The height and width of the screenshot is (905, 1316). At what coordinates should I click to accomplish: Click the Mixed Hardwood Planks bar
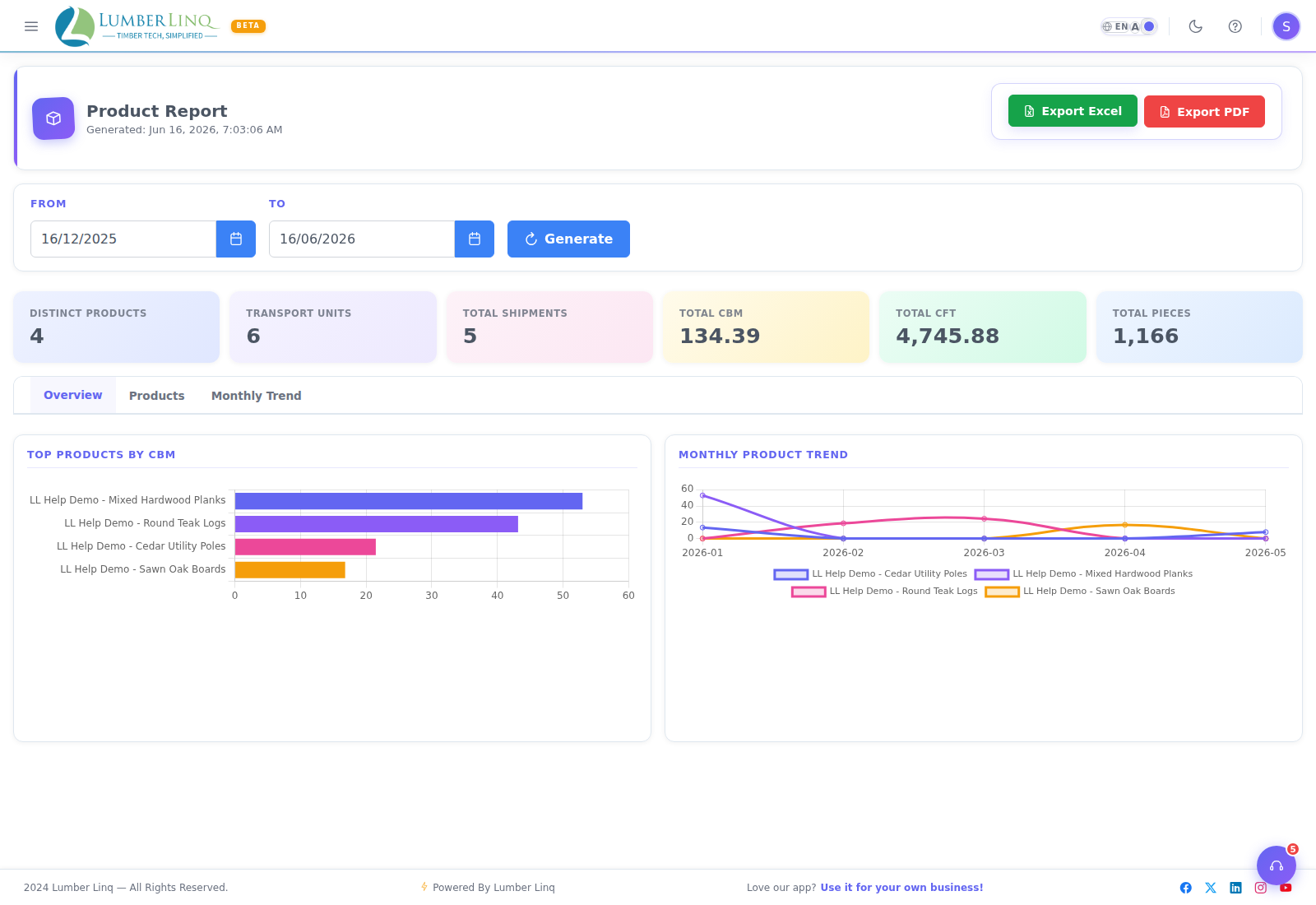[x=409, y=501]
